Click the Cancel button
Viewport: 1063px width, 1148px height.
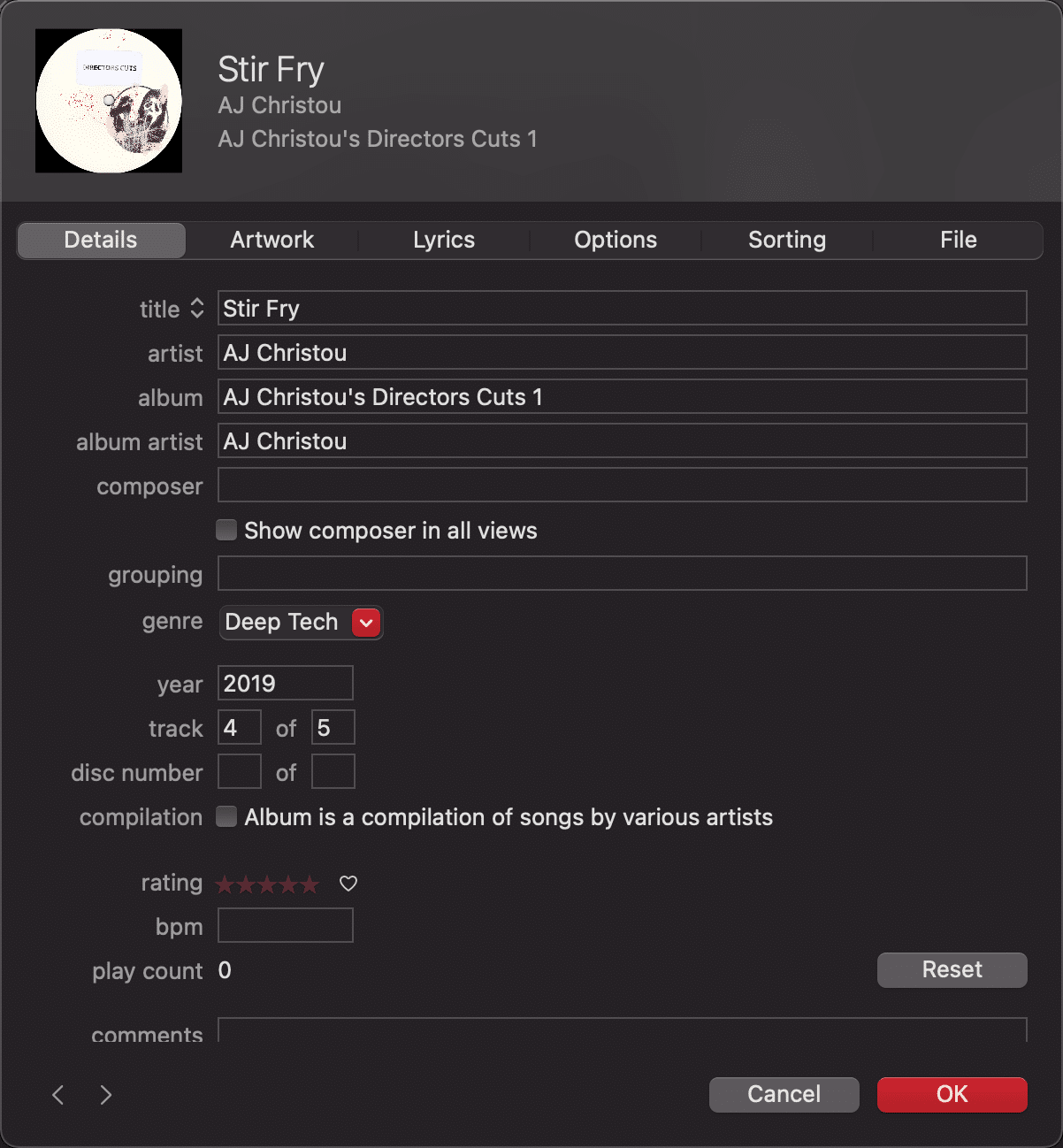784,1094
